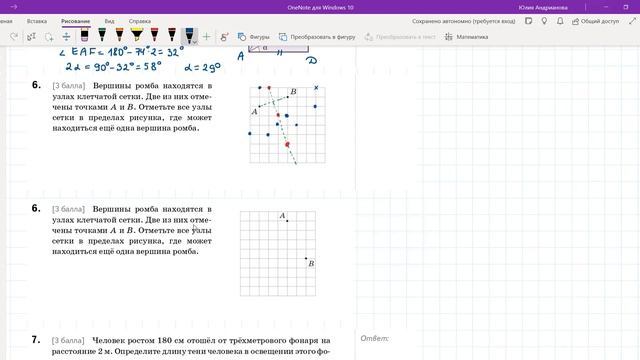Click point B in the second grid figure

pos(306,258)
